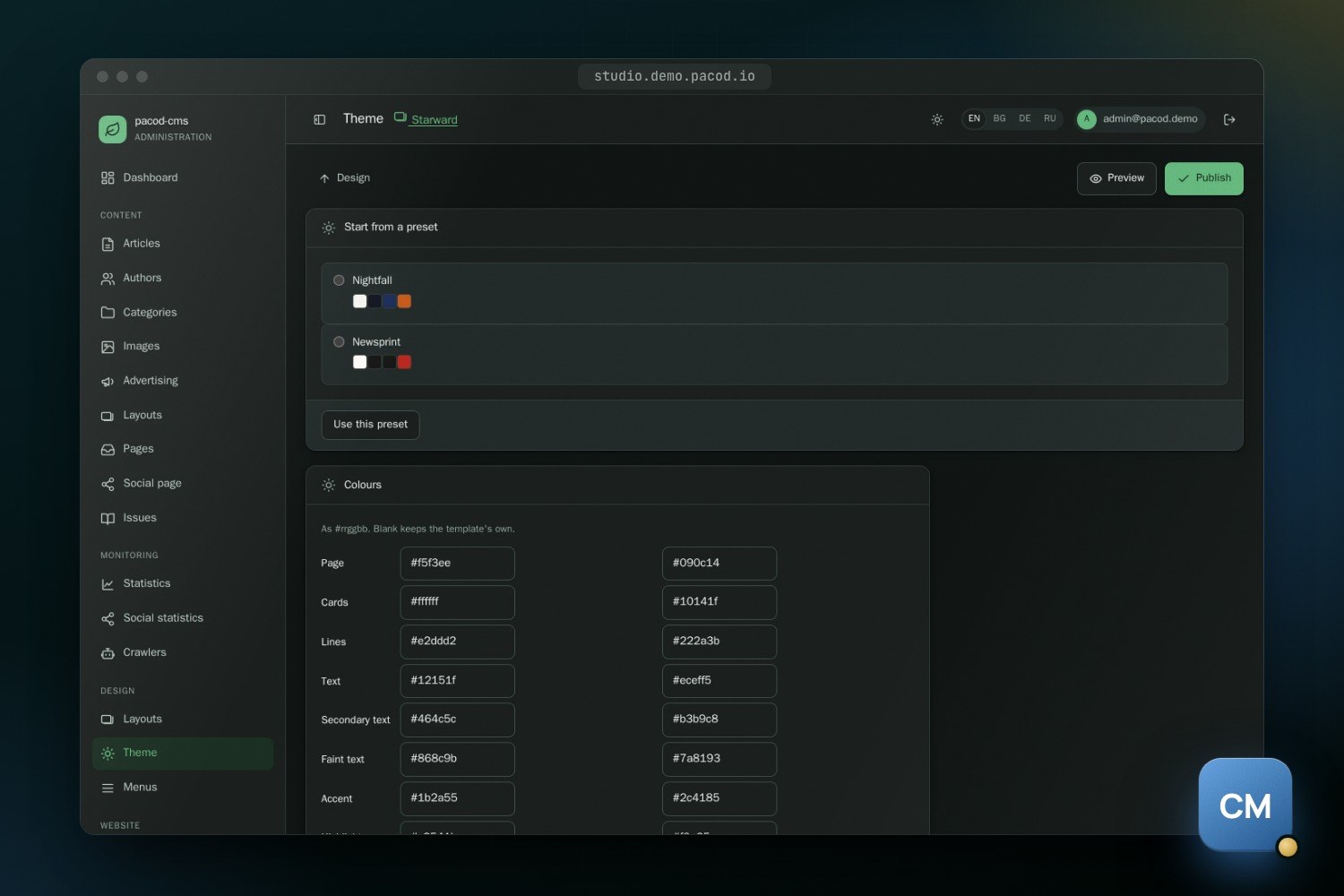
Task: Click the CM floating badge
Action: (x=1245, y=805)
